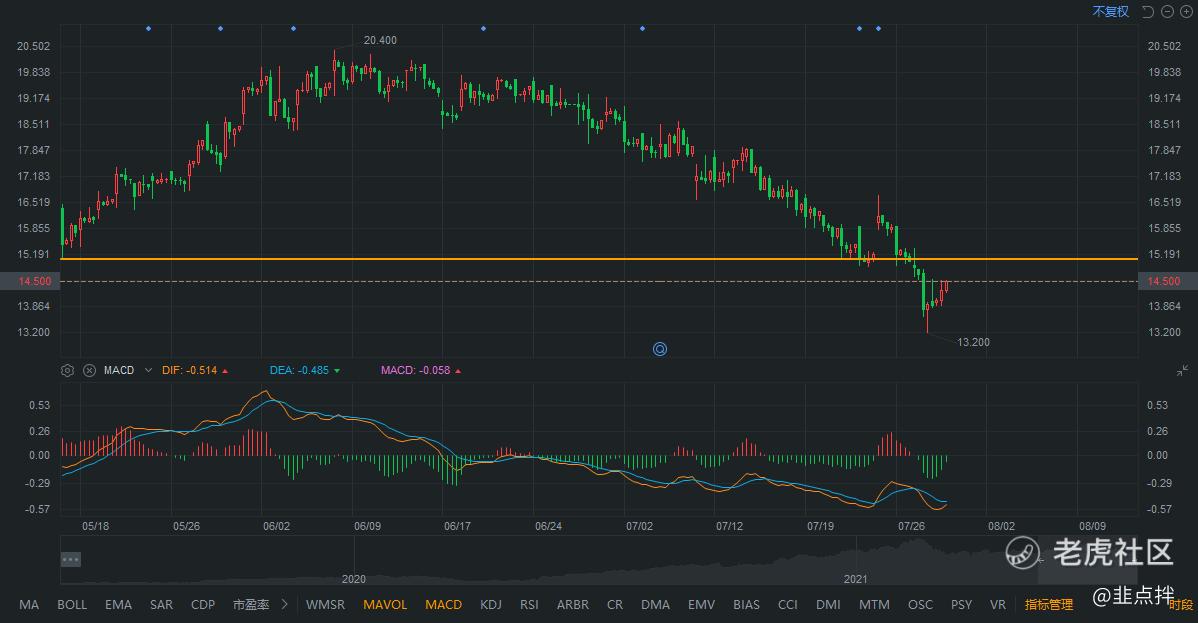Select the RSI indicator tab
The image size is (1198, 623).
(x=529, y=605)
